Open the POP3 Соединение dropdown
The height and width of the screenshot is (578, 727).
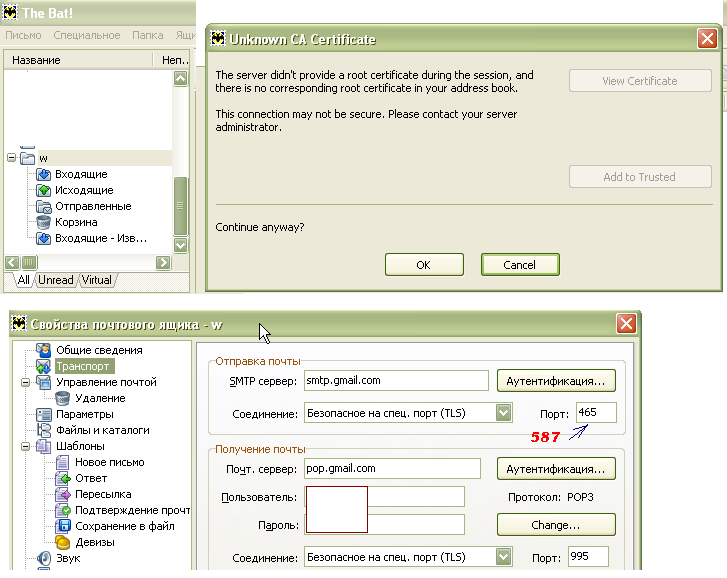pos(504,557)
